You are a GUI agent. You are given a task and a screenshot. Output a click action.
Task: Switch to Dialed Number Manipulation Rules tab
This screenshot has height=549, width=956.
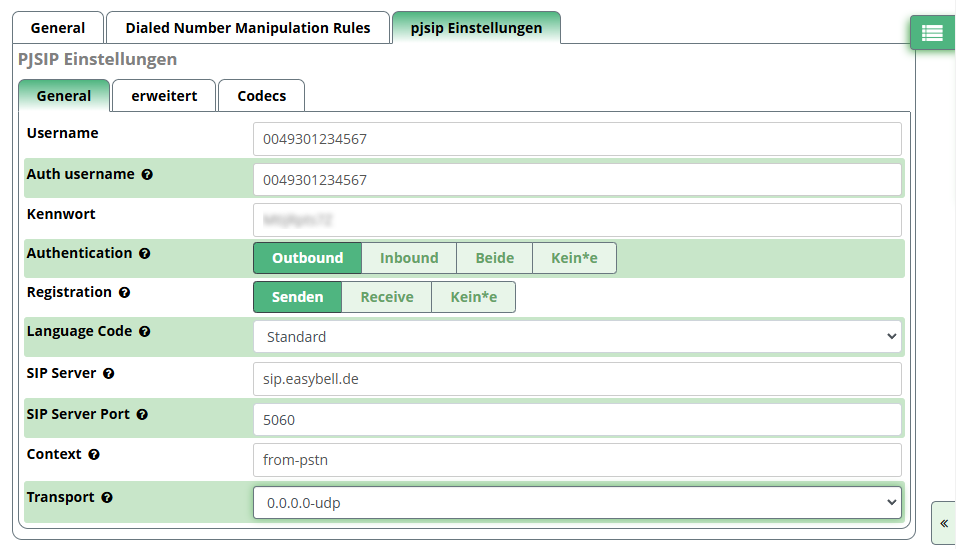(x=248, y=28)
